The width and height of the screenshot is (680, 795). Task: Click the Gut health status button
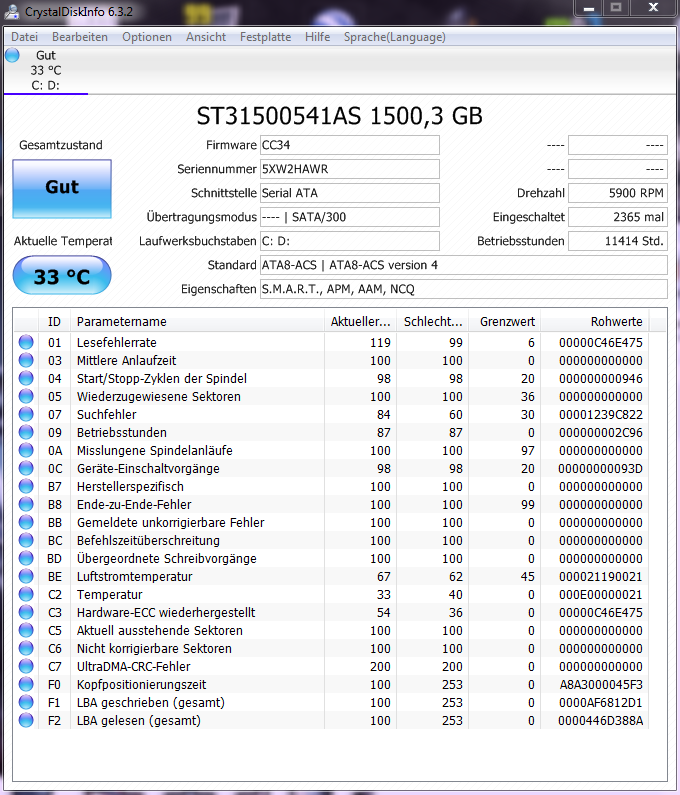62,189
